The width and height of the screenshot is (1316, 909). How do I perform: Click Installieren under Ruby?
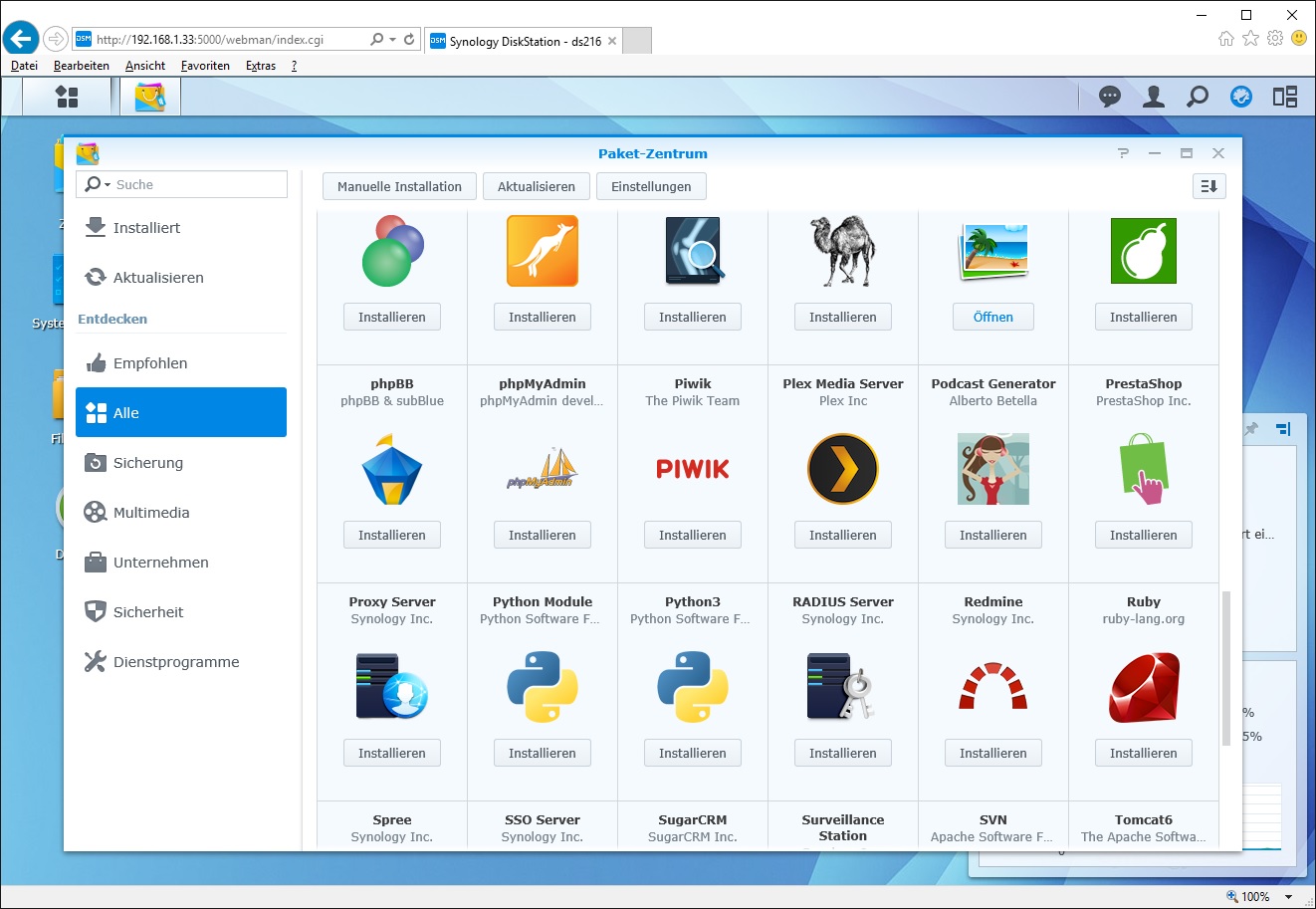1144,753
